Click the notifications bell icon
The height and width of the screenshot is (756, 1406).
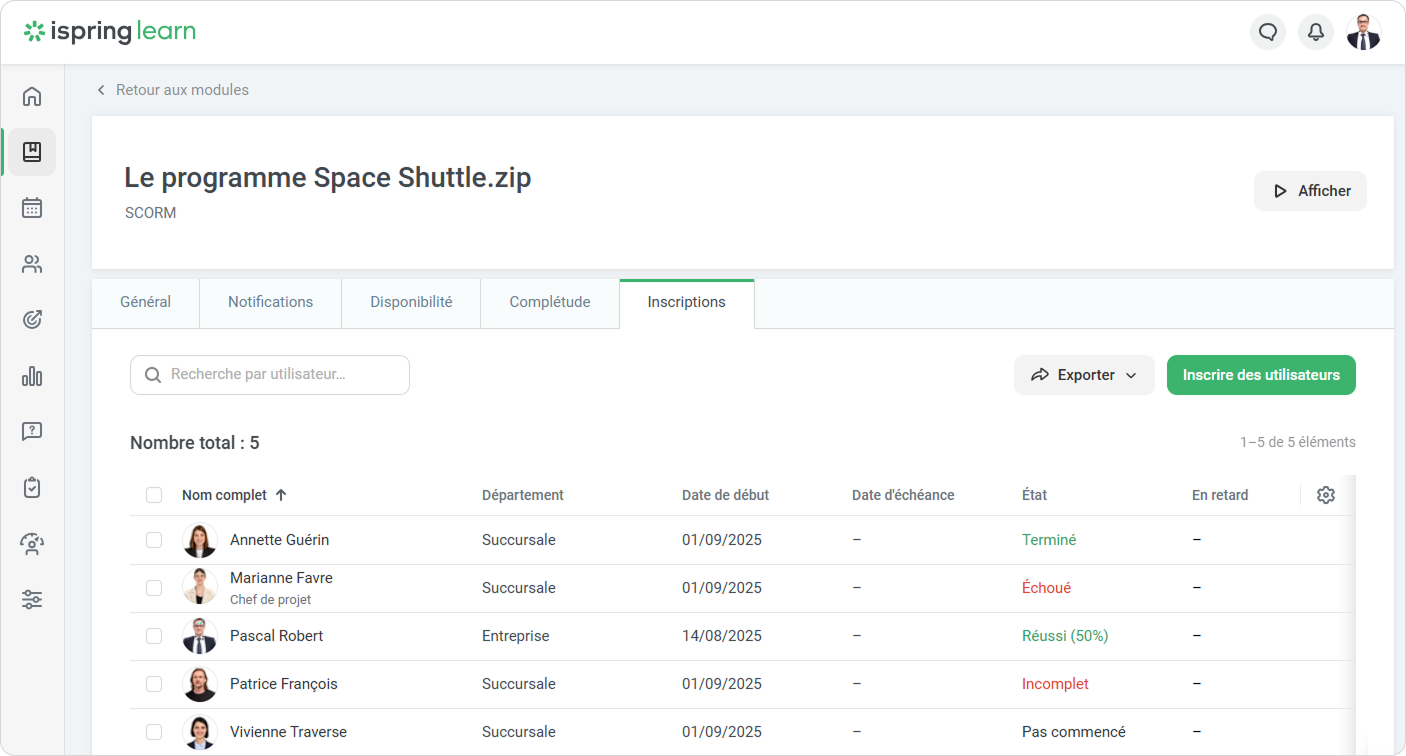[1316, 32]
